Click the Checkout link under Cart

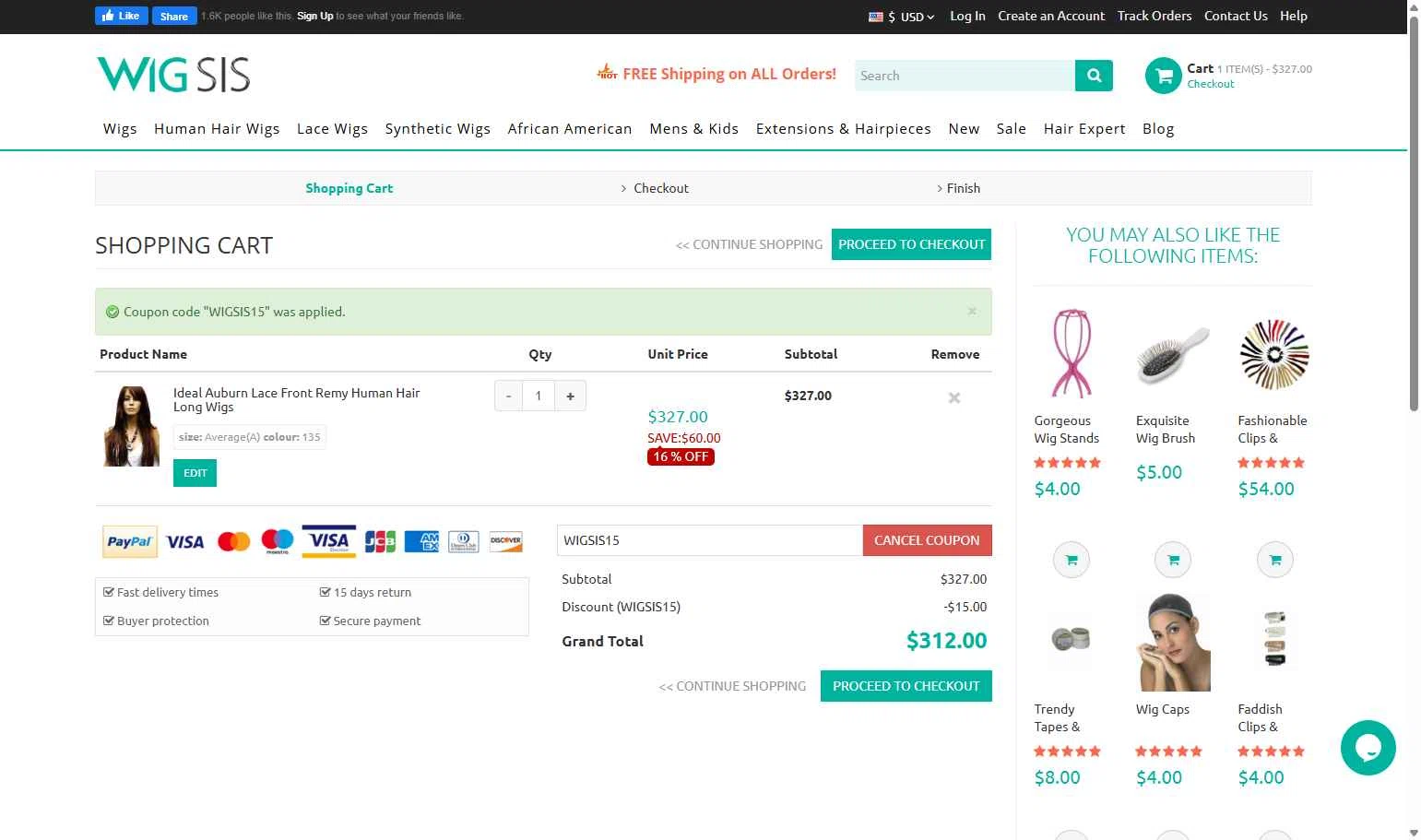[1210, 84]
